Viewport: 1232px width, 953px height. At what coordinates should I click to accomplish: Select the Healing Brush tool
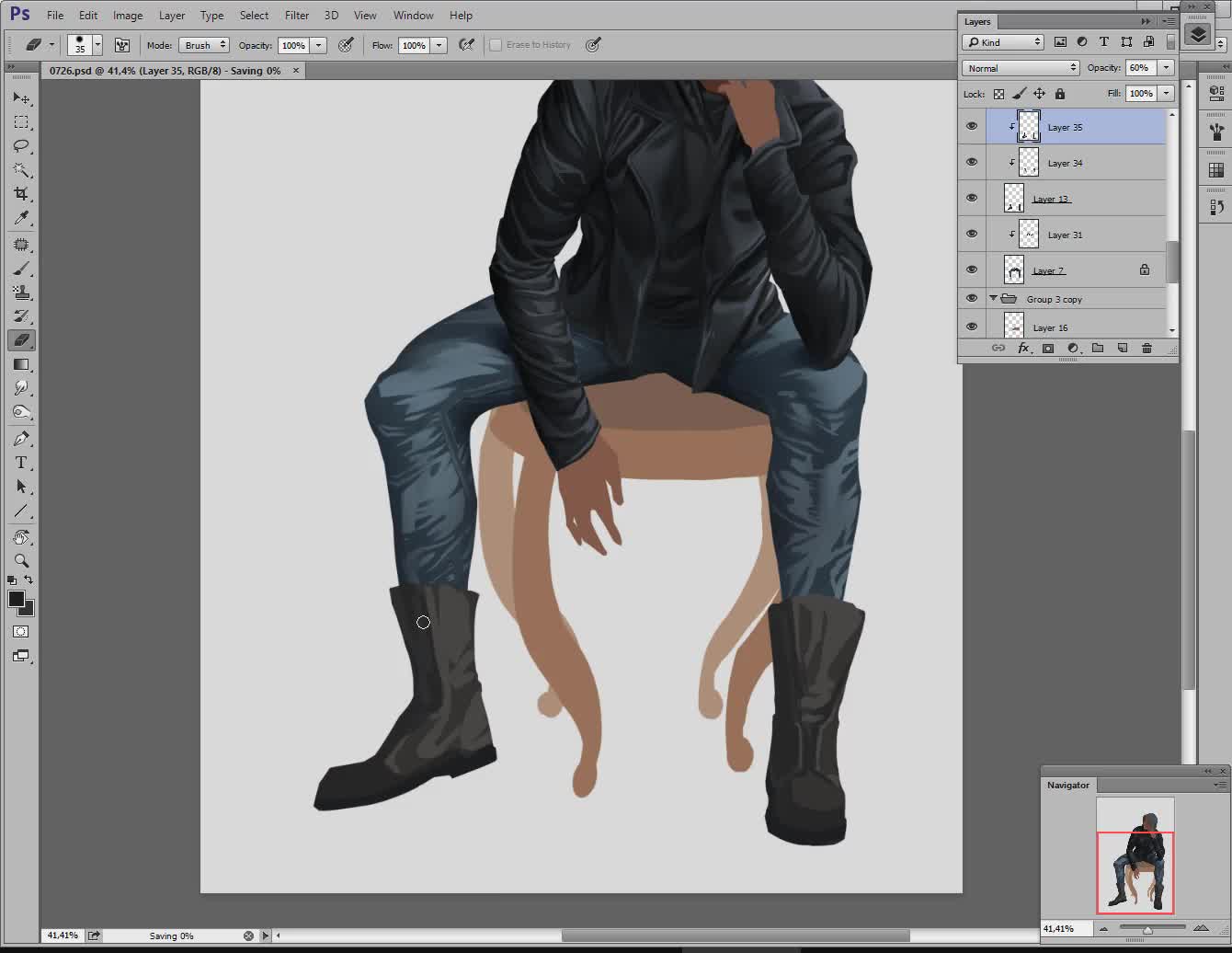pos(21,245)
